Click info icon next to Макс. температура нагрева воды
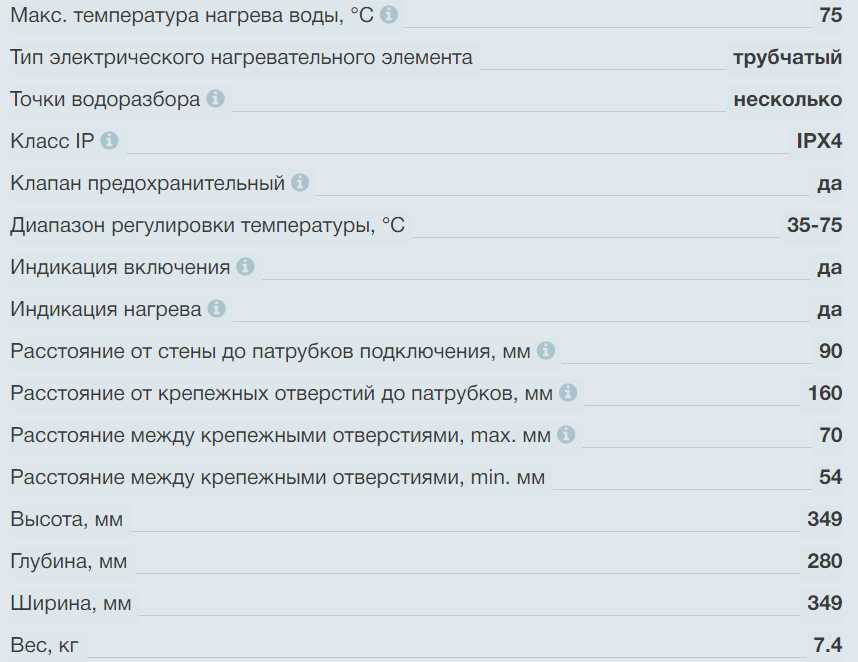 click(x=389, y=15)
